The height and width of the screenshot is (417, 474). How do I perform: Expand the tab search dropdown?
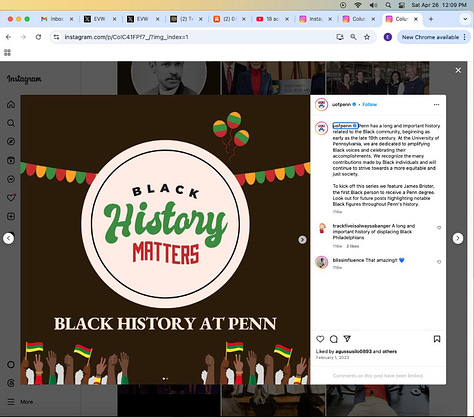click(465, 19)
